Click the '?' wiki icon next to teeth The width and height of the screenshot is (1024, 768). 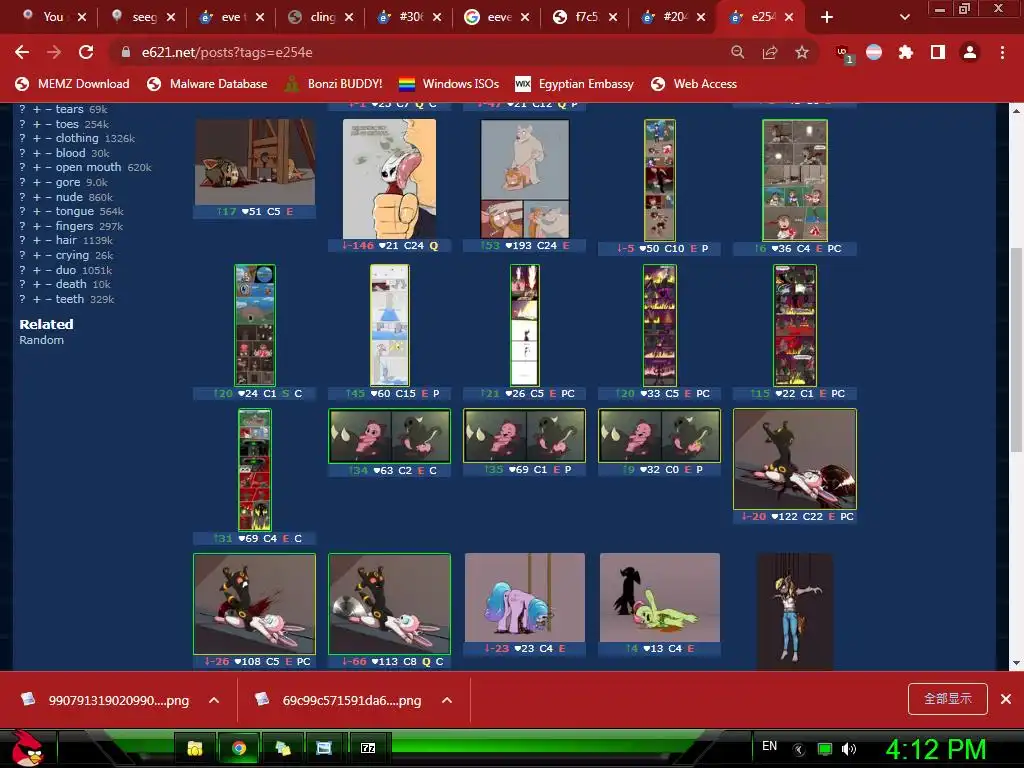22,298
